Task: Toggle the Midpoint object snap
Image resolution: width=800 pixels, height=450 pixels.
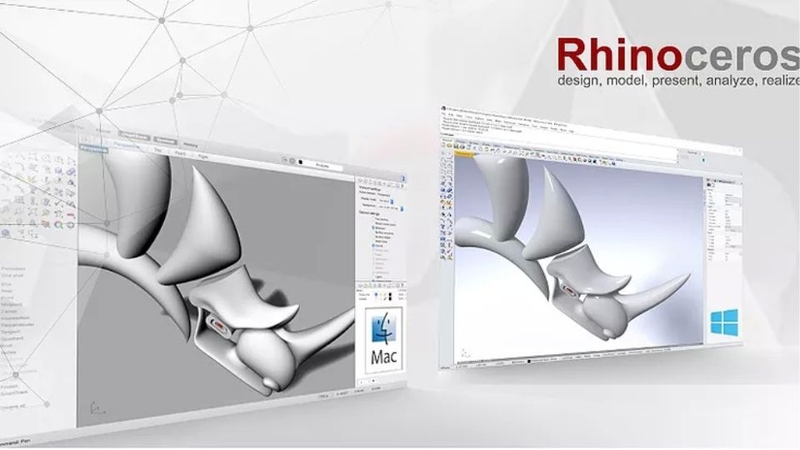Action: click(12, 305)
